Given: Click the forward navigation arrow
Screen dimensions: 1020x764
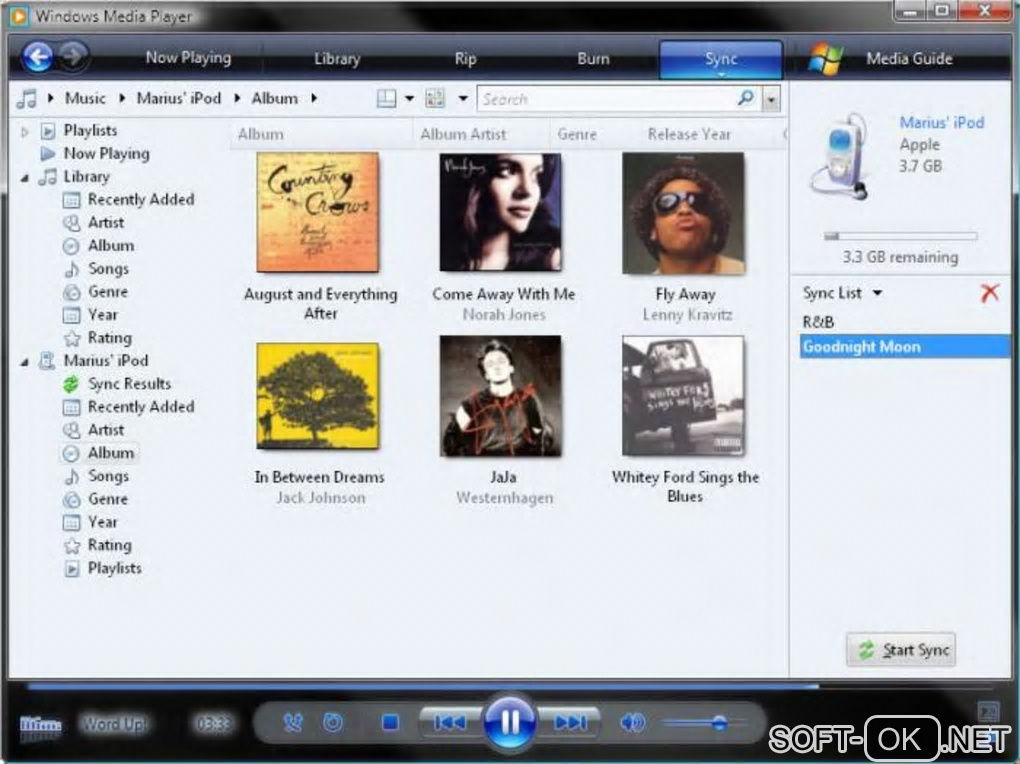Looking at the screenshot, I should [x=74, y=57].
